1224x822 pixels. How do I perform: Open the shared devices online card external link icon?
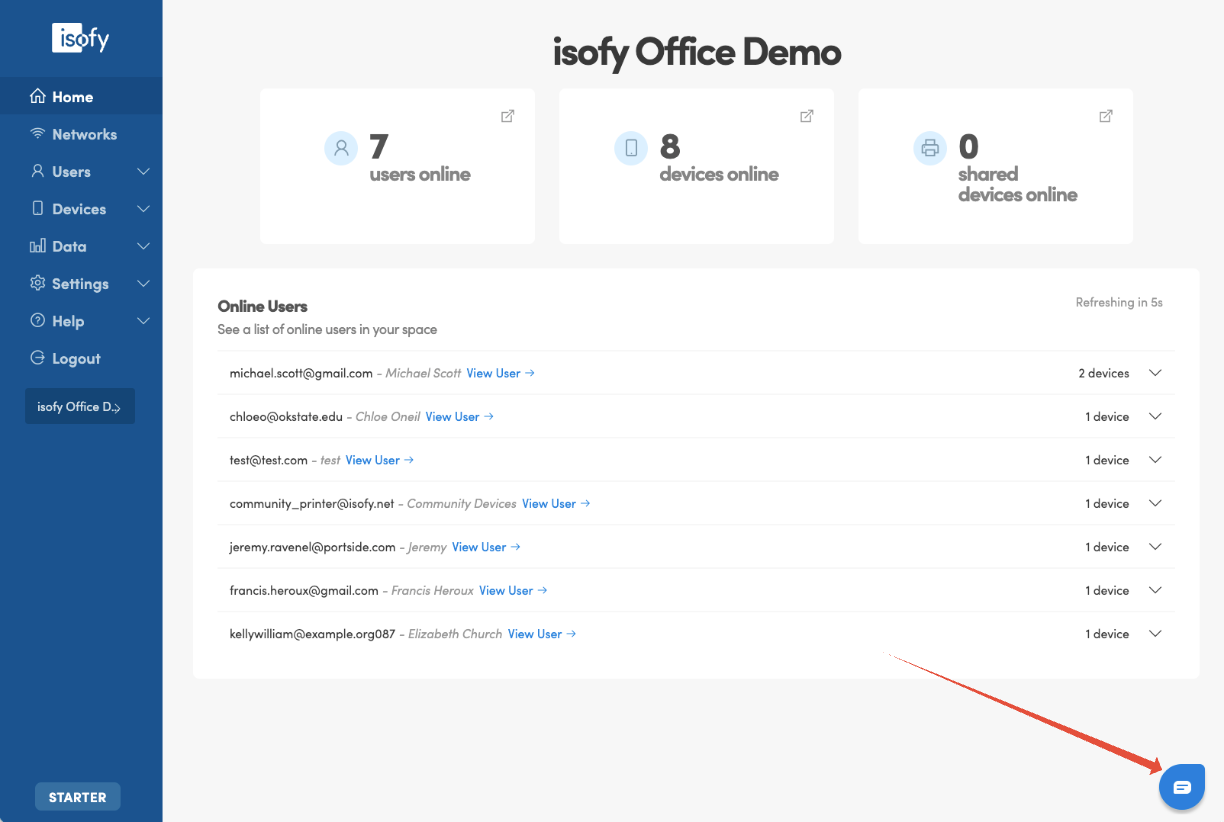(1106, 116)
